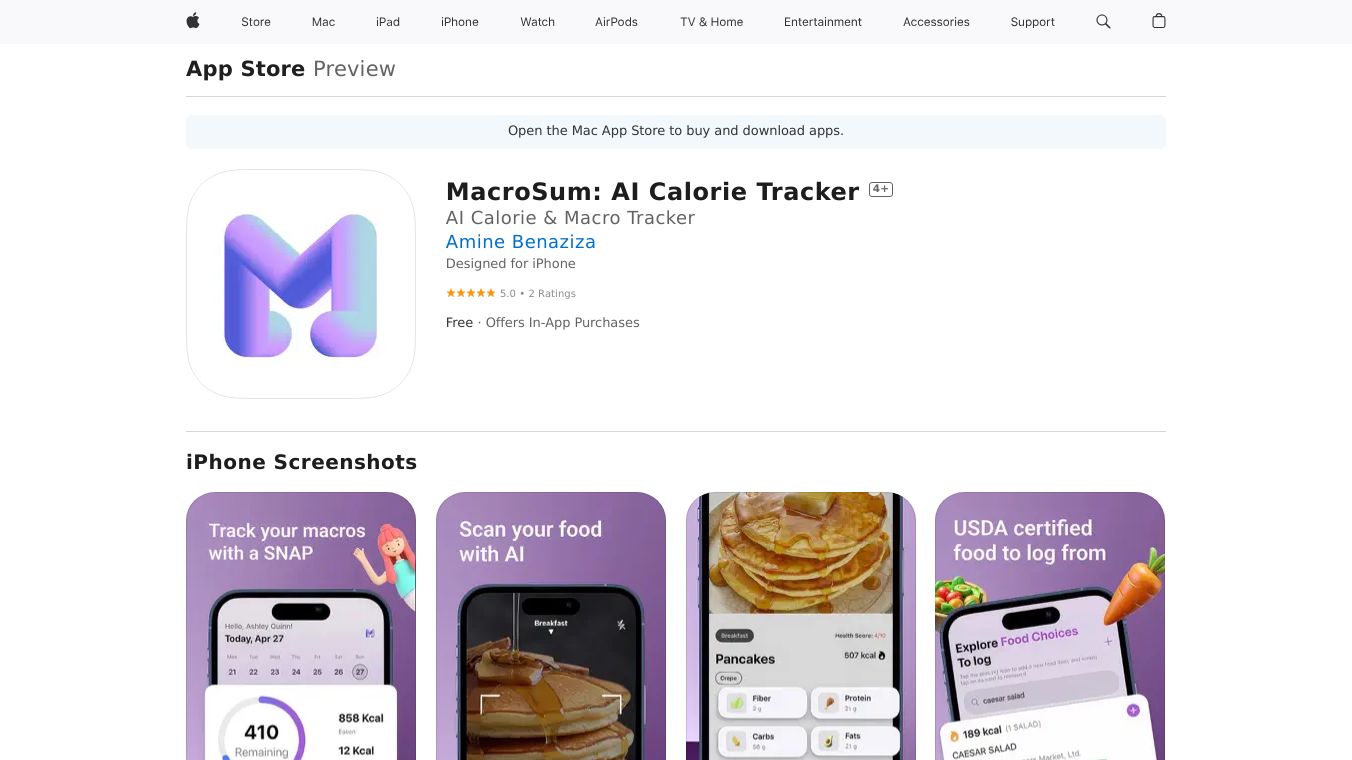View the 'USDA certified food' screenshot

[1050, 626]
